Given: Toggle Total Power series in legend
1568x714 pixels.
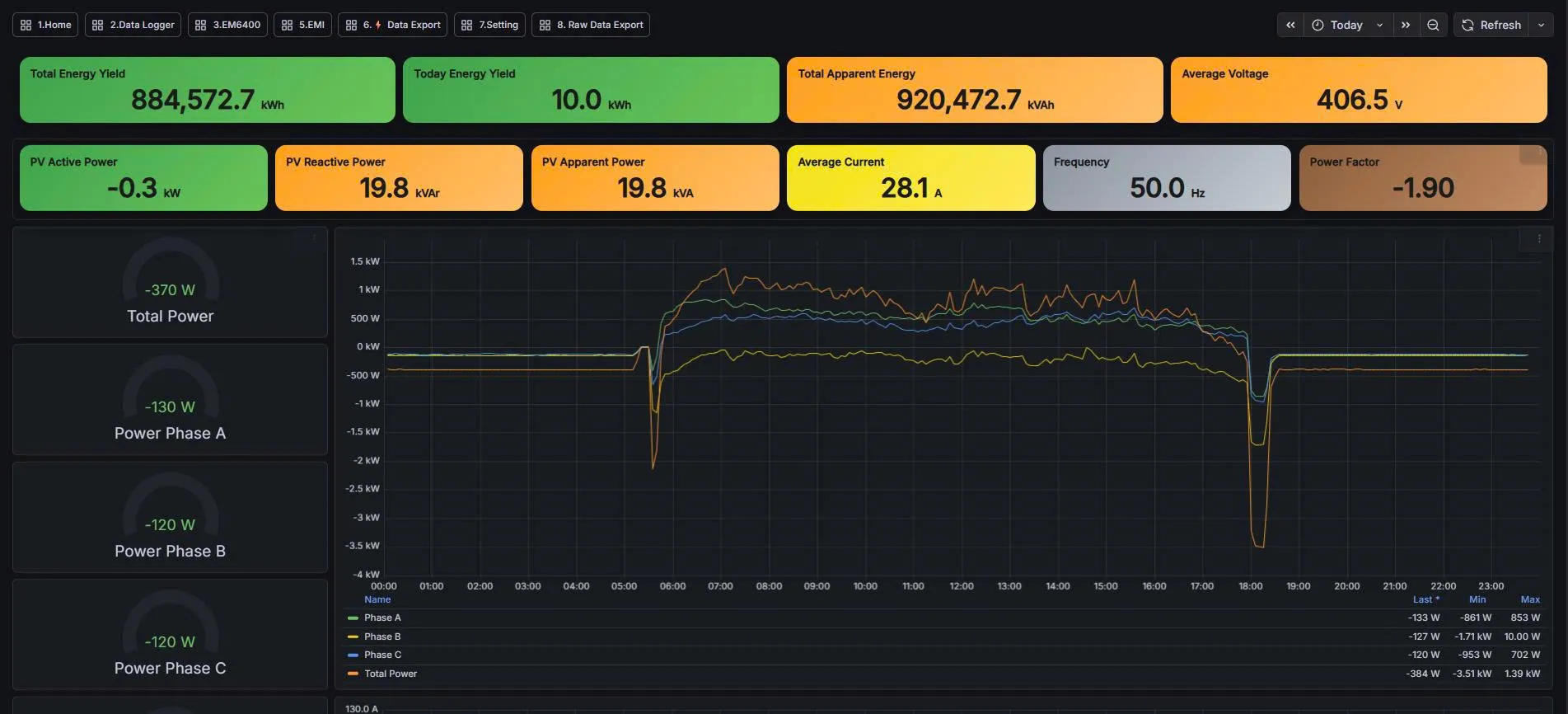Looking at the screenshot, I should click(x=391, y=674).
